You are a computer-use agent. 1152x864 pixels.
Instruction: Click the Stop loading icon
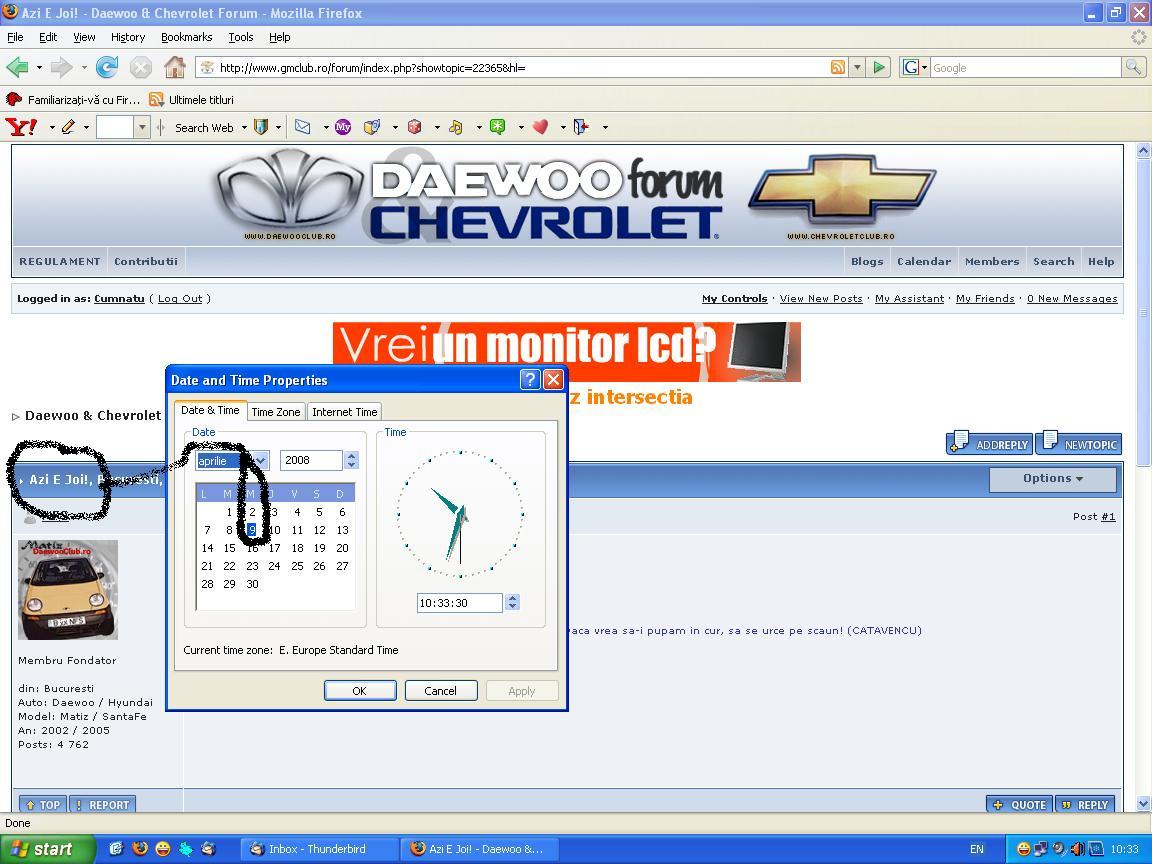[140, 68]
